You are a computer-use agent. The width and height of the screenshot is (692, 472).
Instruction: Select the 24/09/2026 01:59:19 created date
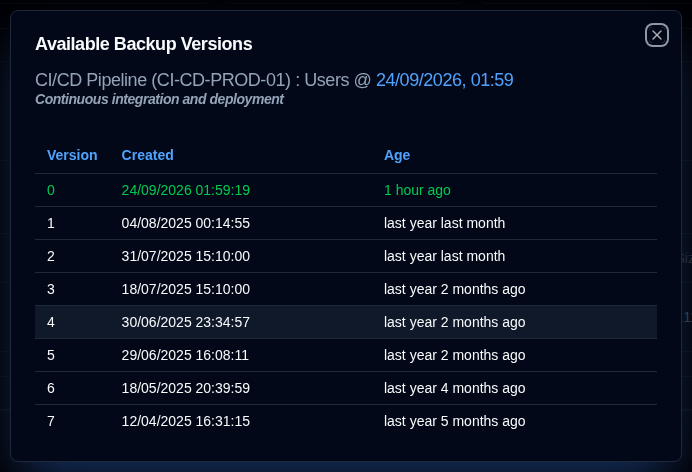tap(186, 190)
